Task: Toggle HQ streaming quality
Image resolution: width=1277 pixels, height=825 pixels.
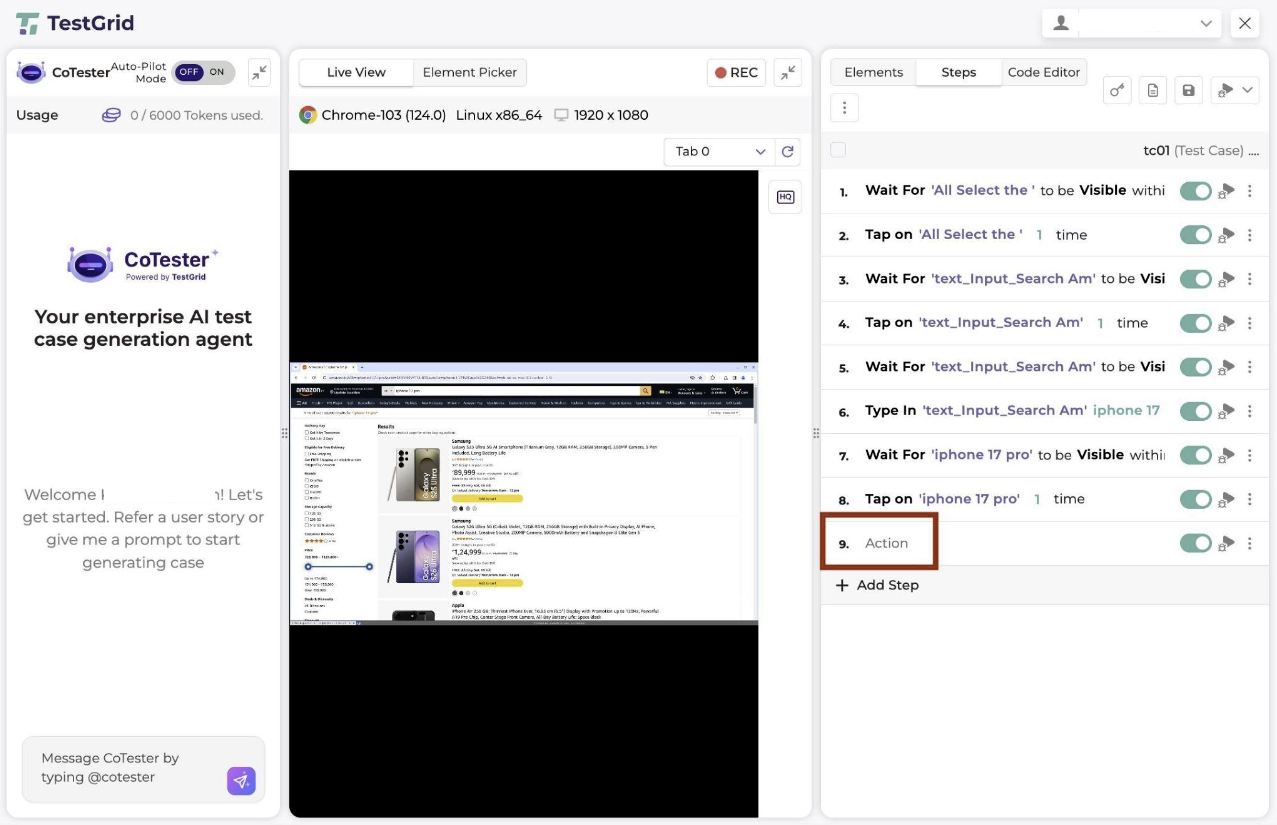Action: 785,197
